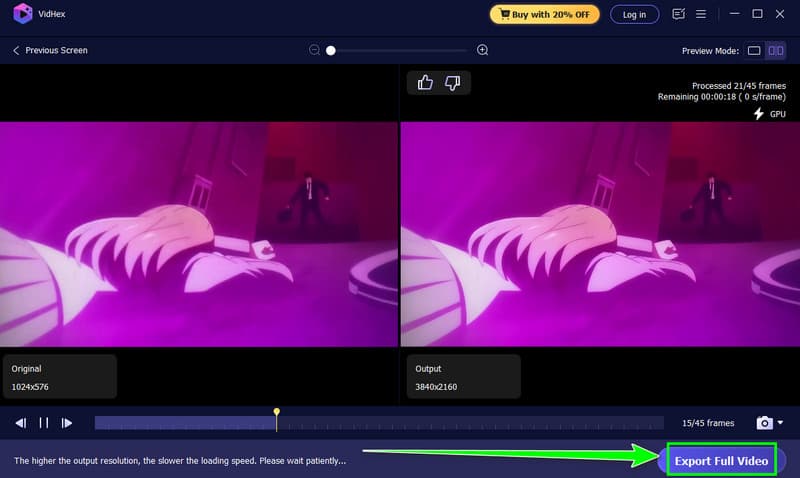Step back one frame
This screenshot has height=478, width=800.
[x=20, y=423]
